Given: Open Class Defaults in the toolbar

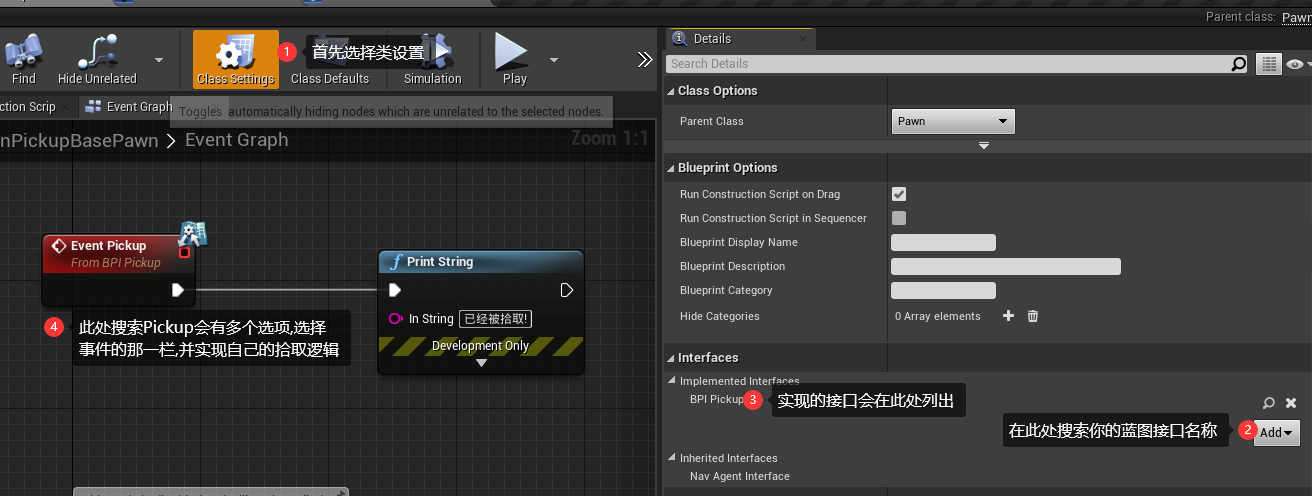Looking at the screenshot, I should click(330, 59).
